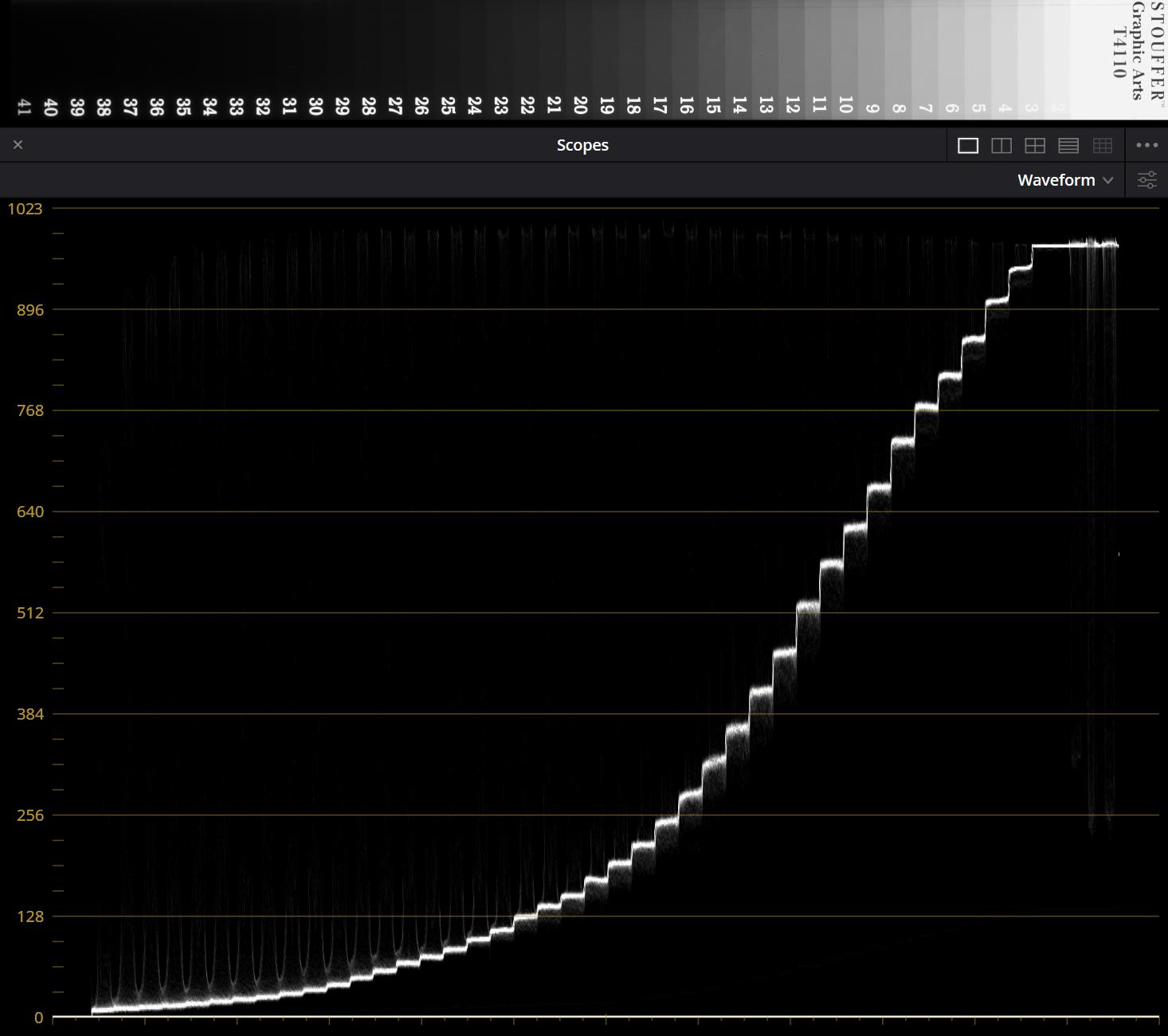Click the 0 baseline scale label
The height and width of the screenshot is (1036, 1168).
38,1018
